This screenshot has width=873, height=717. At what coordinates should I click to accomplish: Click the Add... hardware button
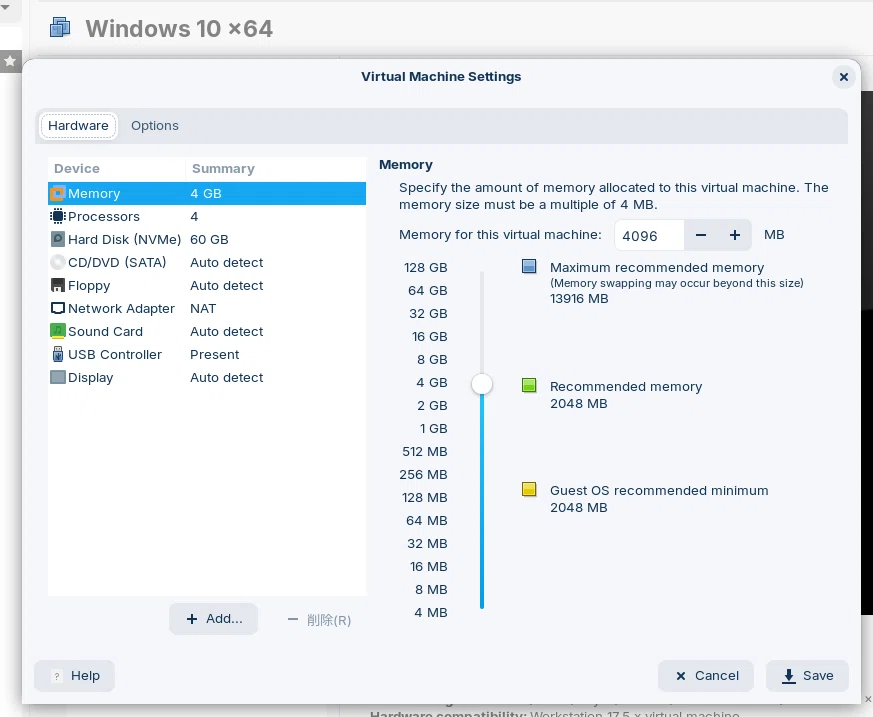click(214, 619)
